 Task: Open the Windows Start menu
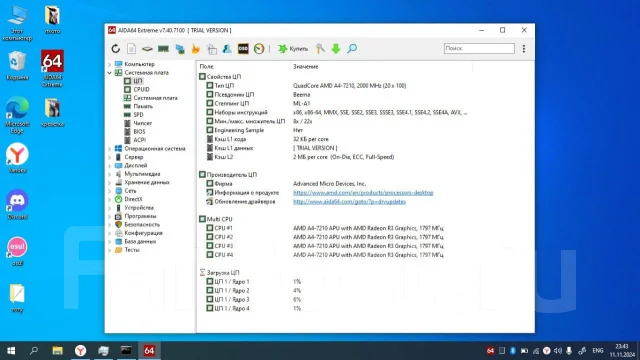(11, 351)
